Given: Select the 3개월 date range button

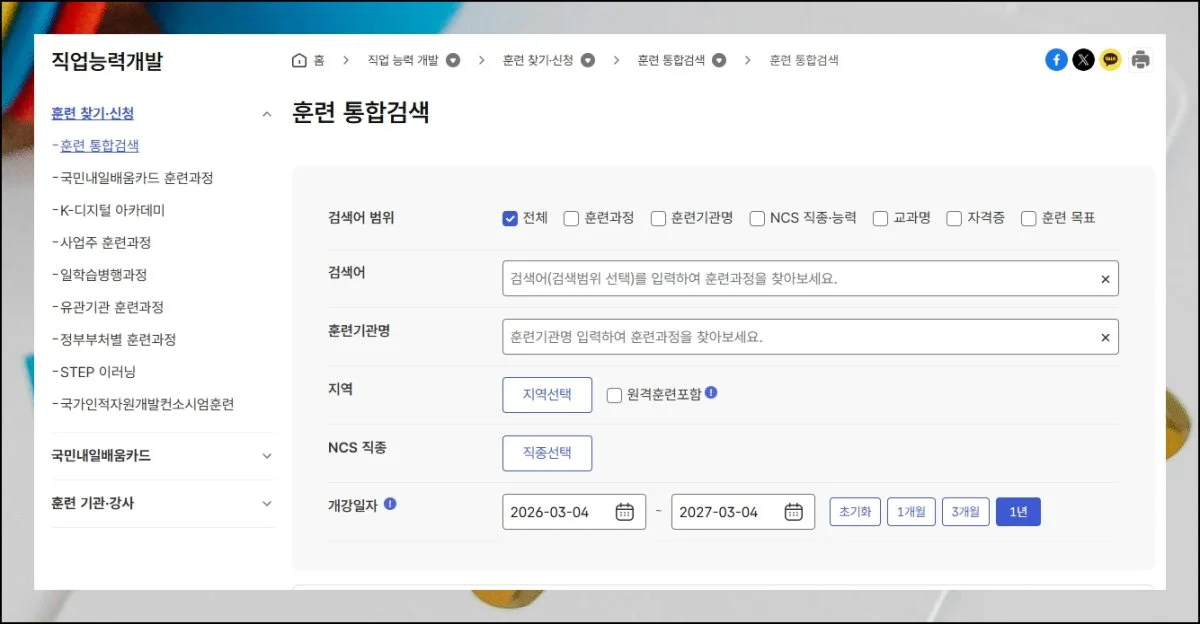Looking at the screenshot, I should click(966, 512).
